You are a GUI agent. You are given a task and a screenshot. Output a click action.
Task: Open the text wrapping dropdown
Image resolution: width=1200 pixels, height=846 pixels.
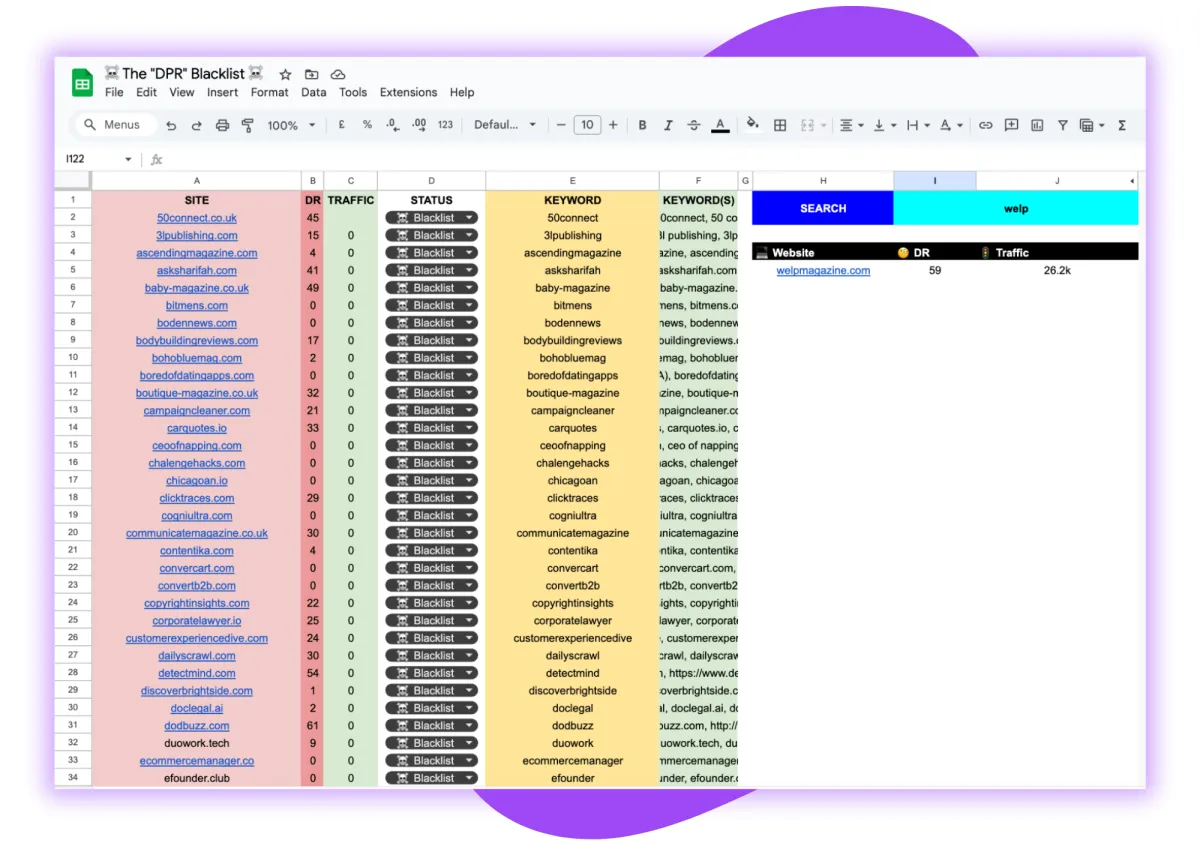pyautogui.click(x=917, y=125)
